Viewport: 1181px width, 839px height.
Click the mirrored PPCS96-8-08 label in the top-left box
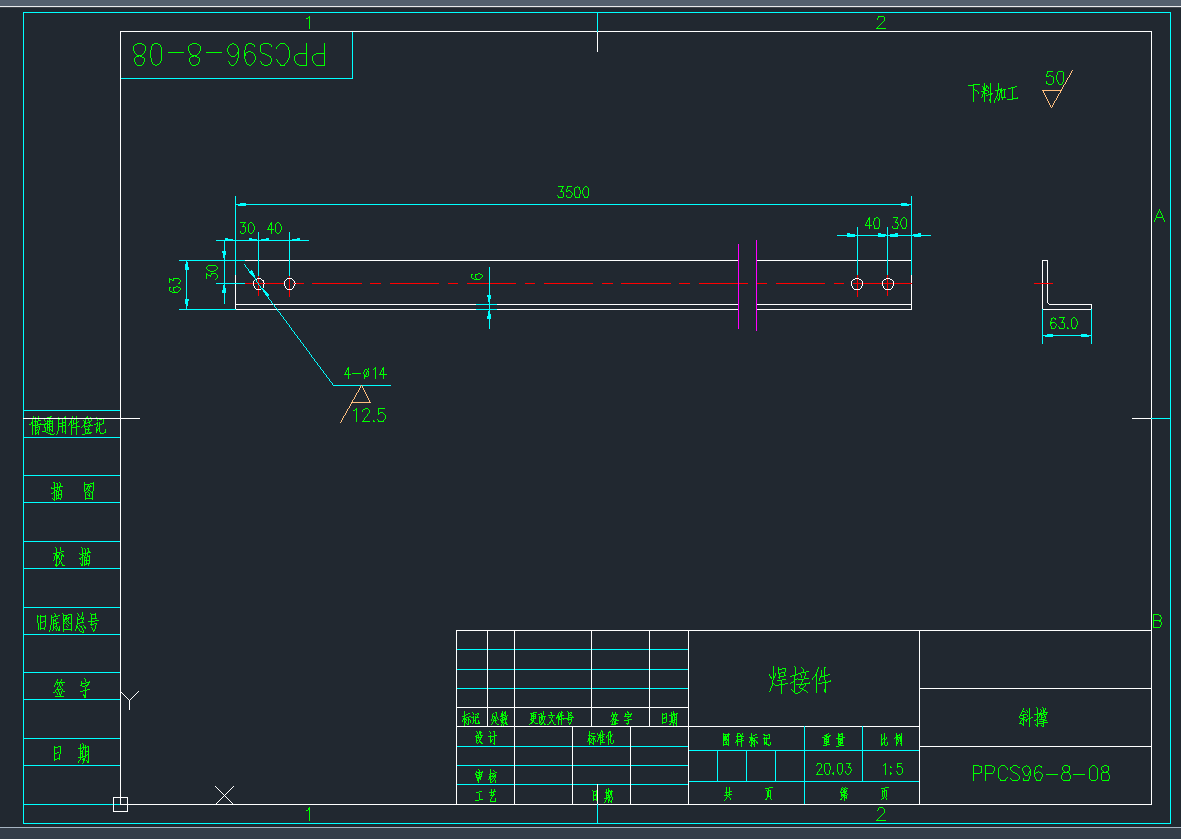click(229, 55)
